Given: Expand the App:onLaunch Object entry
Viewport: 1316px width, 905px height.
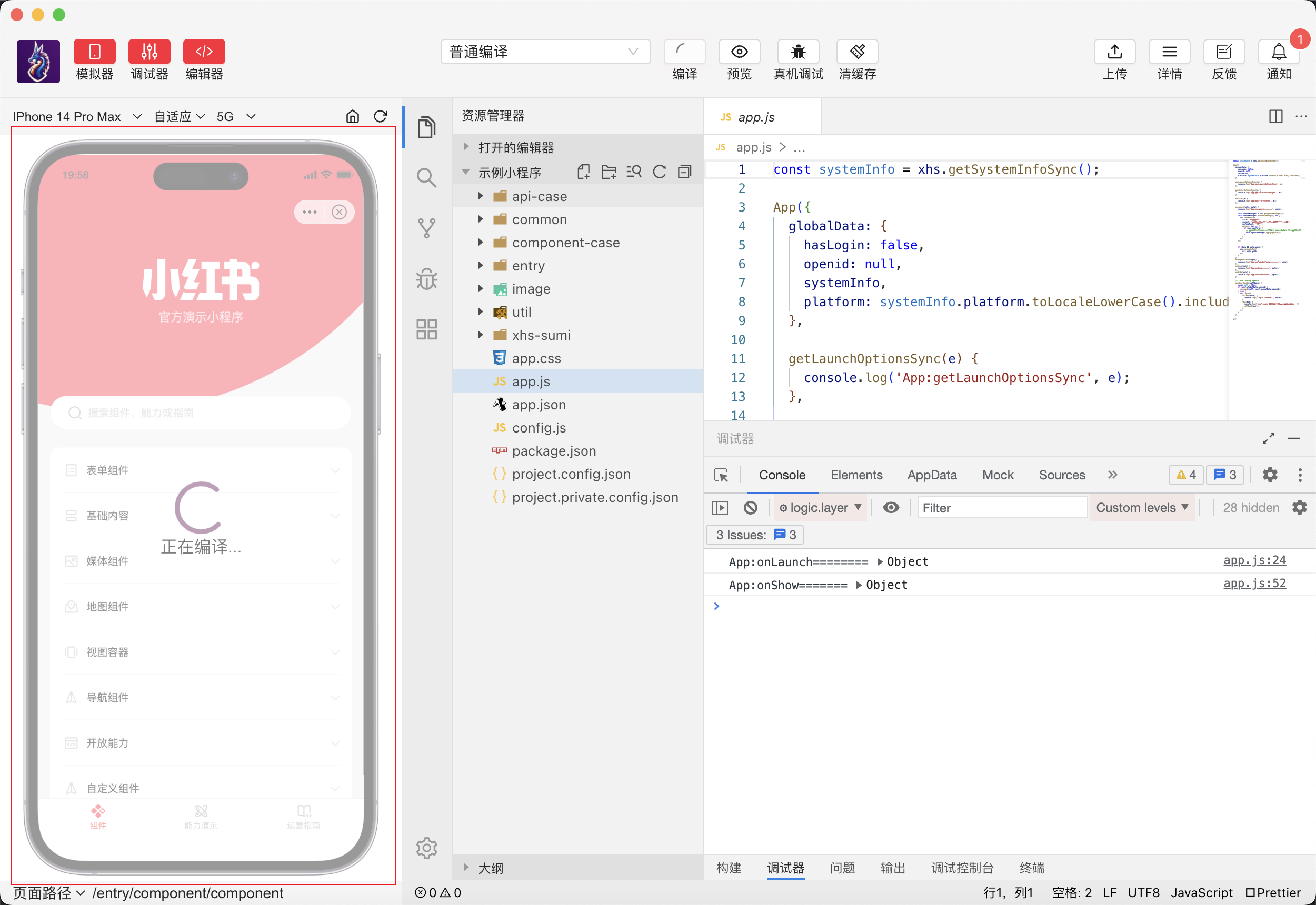Looking at the screenshot, I should (x=880, y=561).
